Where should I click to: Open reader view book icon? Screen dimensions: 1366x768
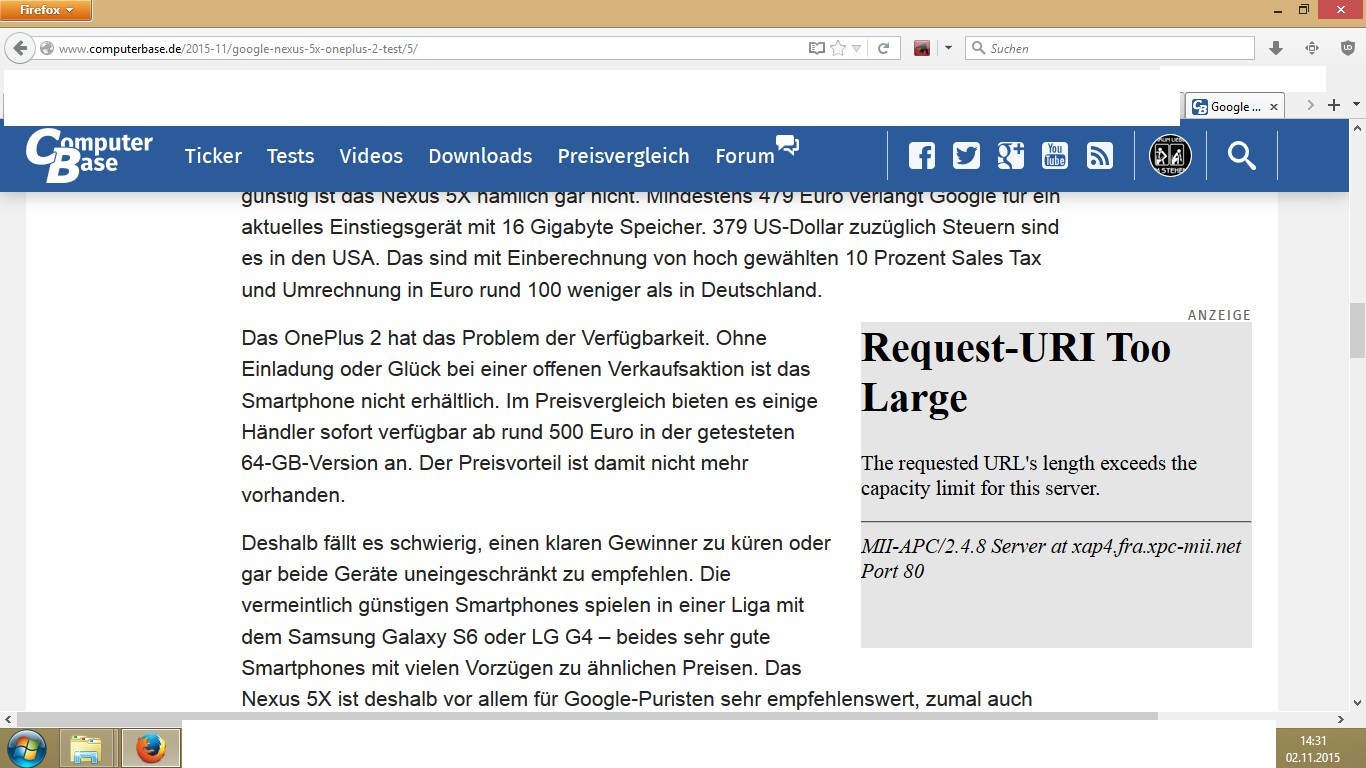pyautogui.click(x=817, y=48)
